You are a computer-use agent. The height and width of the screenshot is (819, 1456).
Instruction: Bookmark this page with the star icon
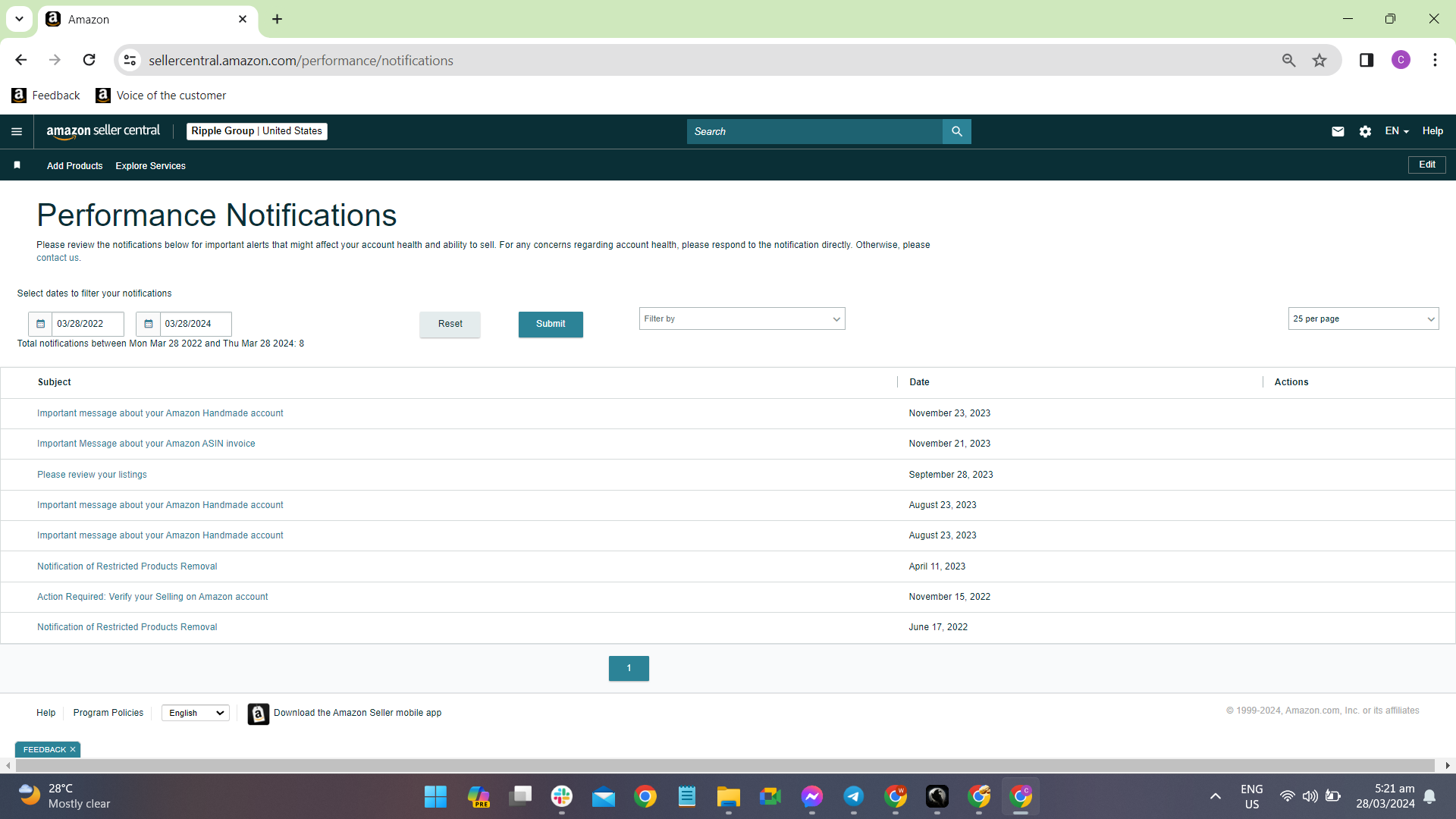1319,60
